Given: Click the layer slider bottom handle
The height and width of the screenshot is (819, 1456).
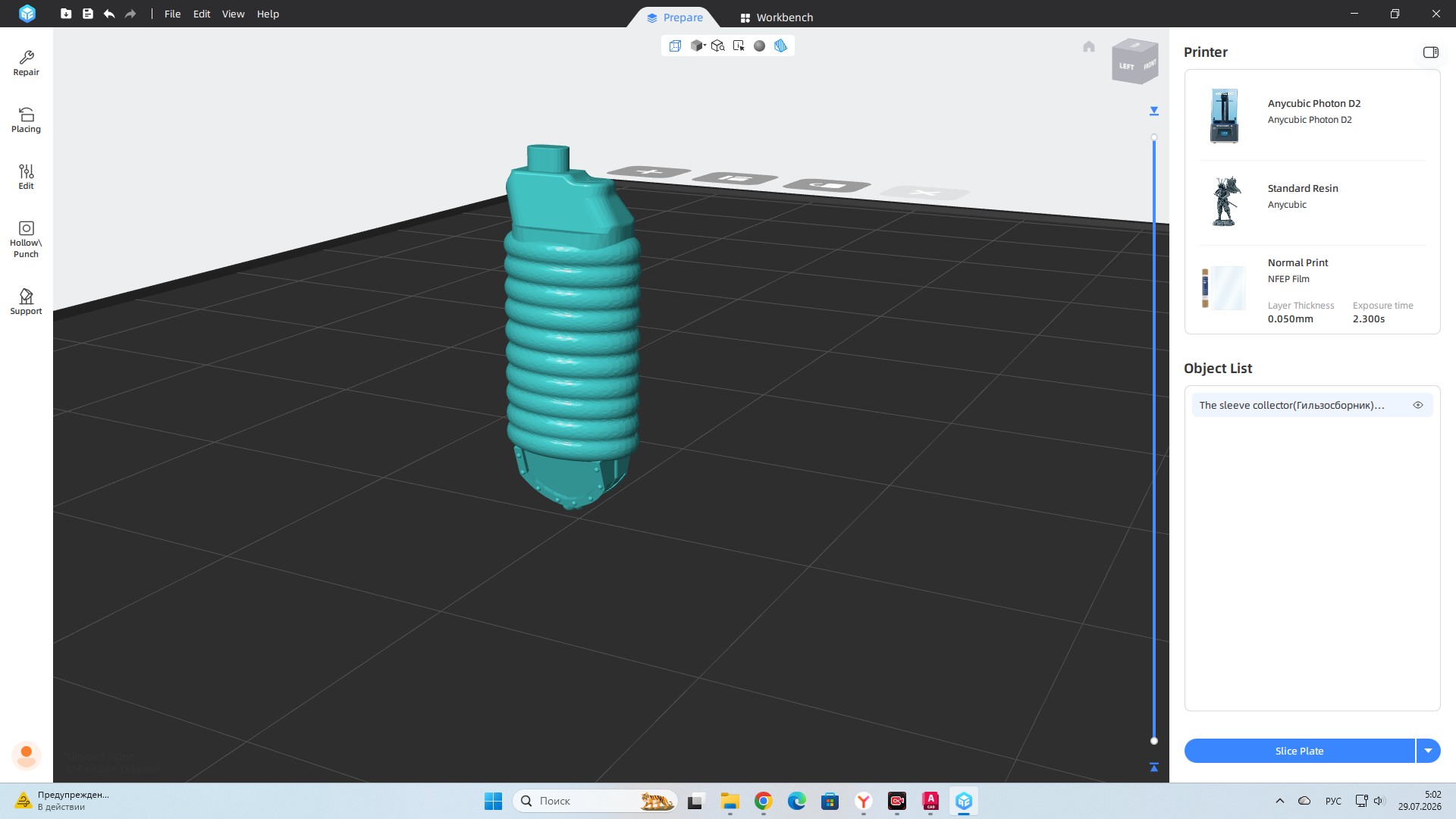Looking at the screenshot, I should pyautogui.click(x=1154, y=741).
